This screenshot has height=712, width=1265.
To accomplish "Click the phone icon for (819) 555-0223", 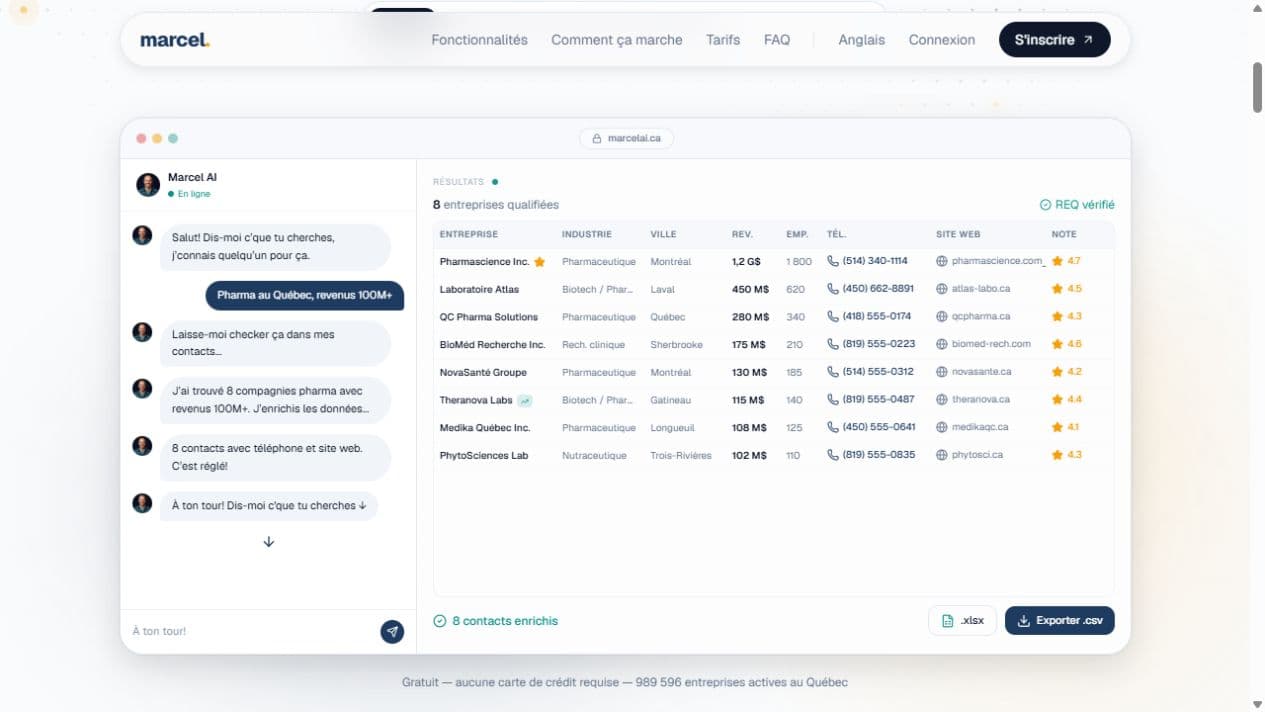I will pos(833,344).
